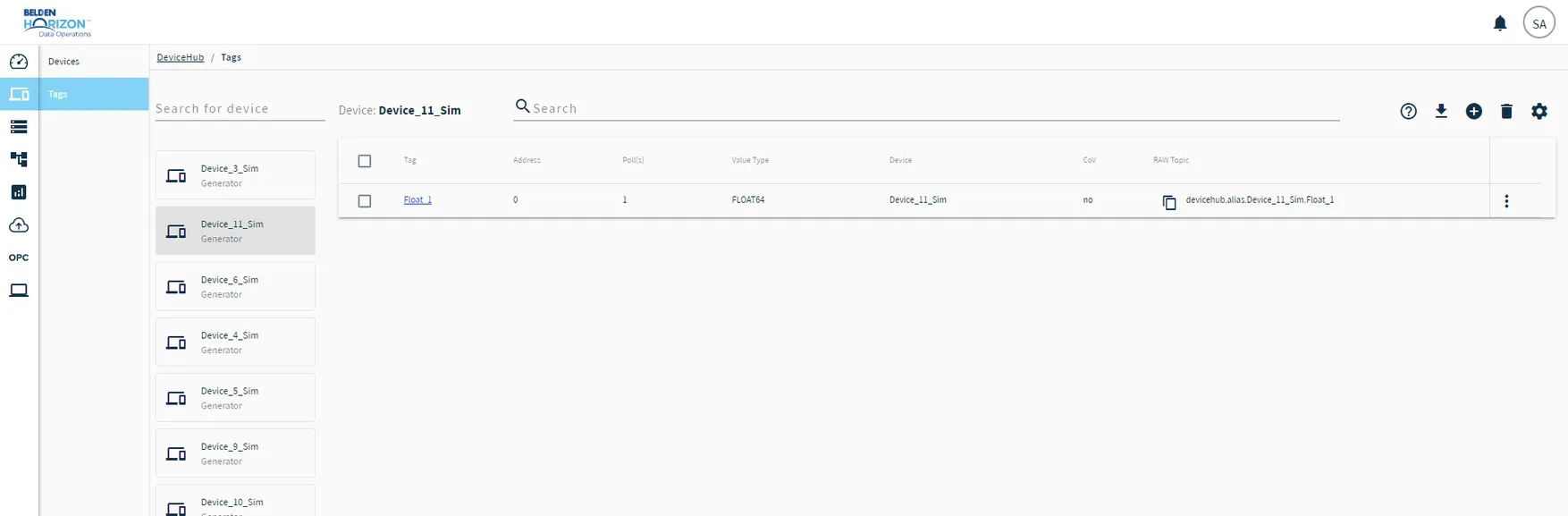
Task: Open the dashboard gauge icon in sidebar
Action: [x=19, y=62]
